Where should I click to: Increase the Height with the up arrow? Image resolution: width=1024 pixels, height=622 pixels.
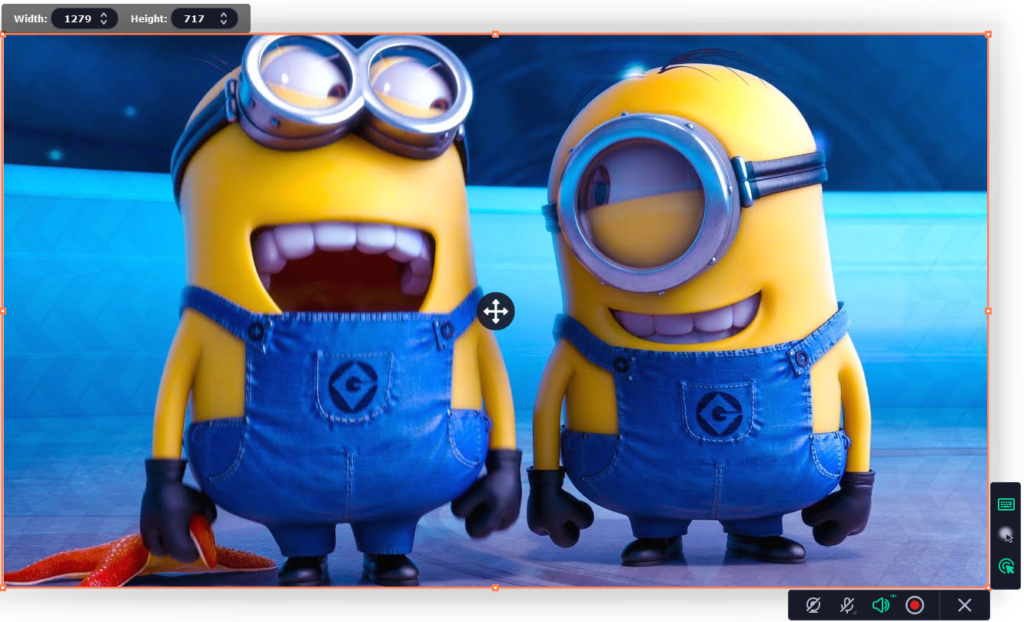(x=224, y=14)
